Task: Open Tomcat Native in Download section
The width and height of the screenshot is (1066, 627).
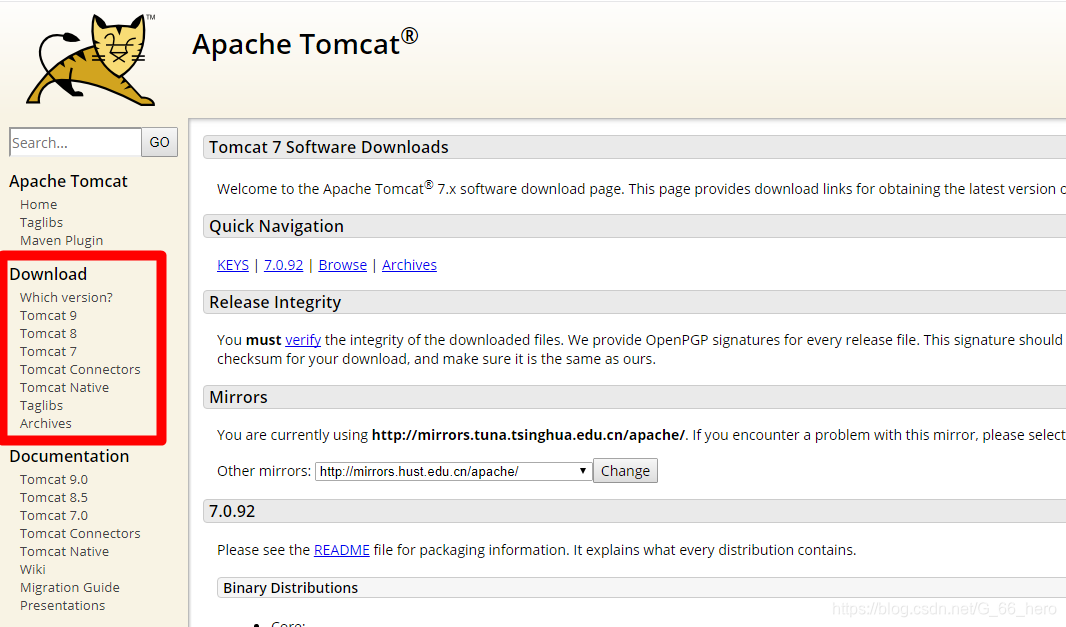Action: click(65, 388)
